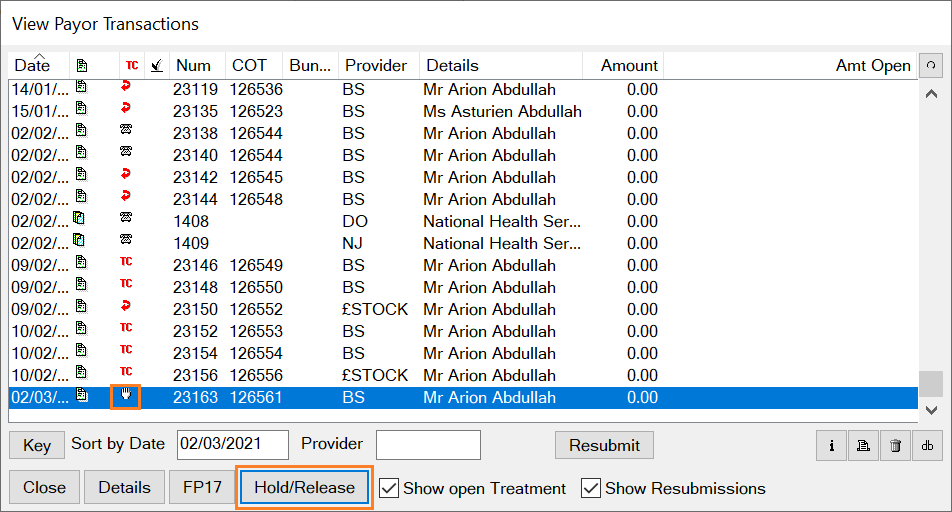Click the info icon button
The width and height of the screenshot is (952, 512).
pyautogui.click(x=831, y=445)
